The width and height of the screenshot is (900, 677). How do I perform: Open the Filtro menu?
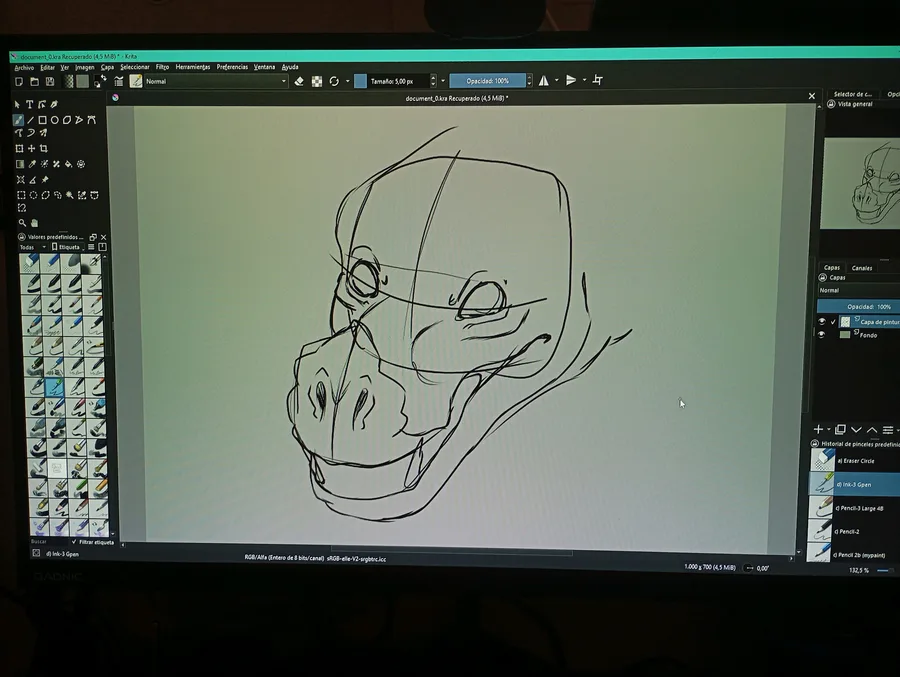click(x=162, y=67)
